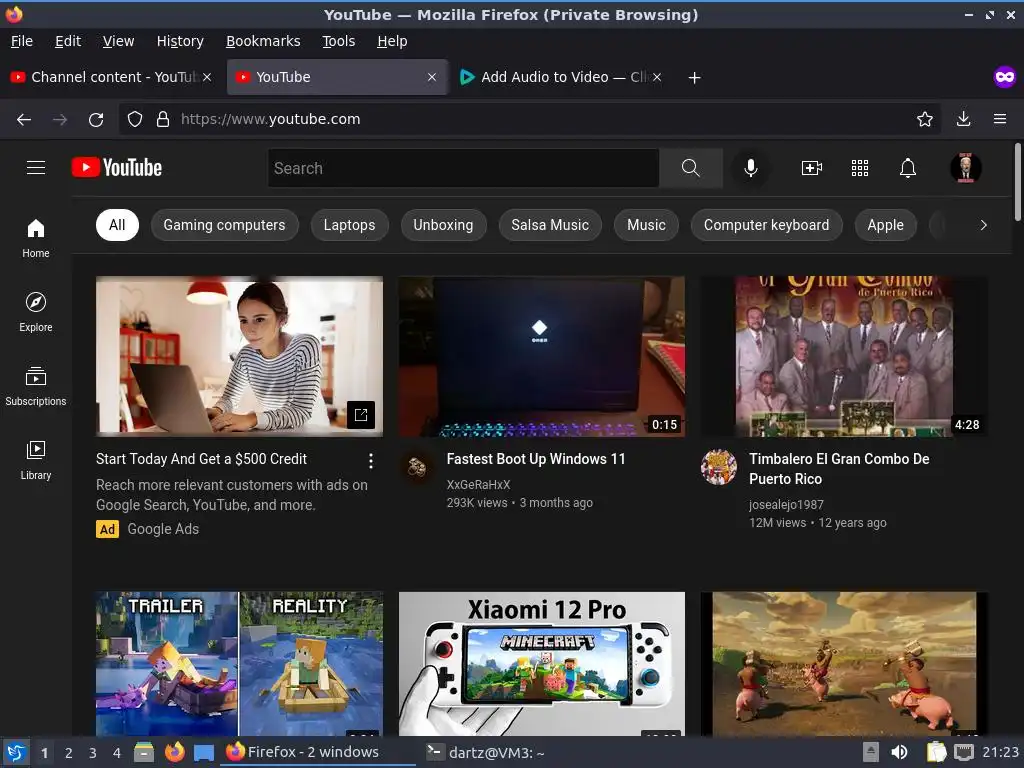Open the Trailer vs Reality Minecraft thumbnail
Image resolution: width=1024 pixels, height=768 pixels.
(239, 664)
